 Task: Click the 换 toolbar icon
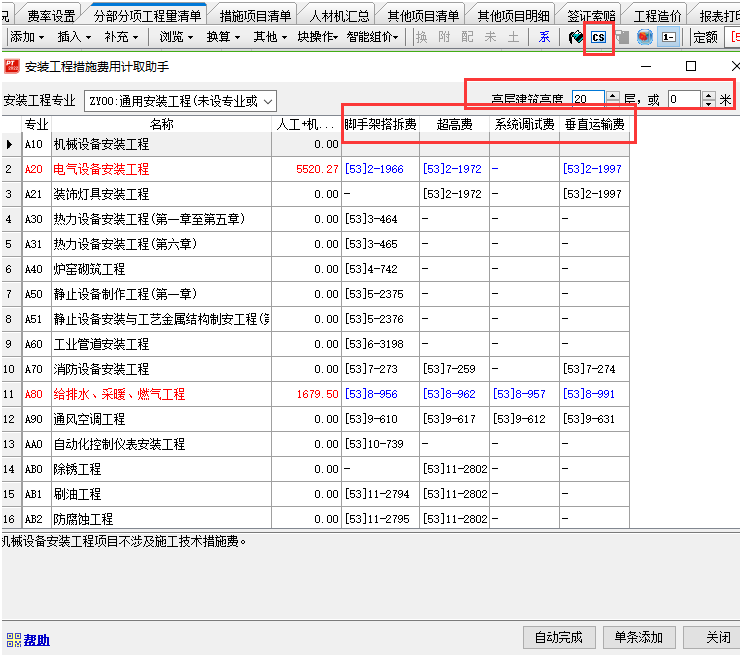tap(421, 37)
